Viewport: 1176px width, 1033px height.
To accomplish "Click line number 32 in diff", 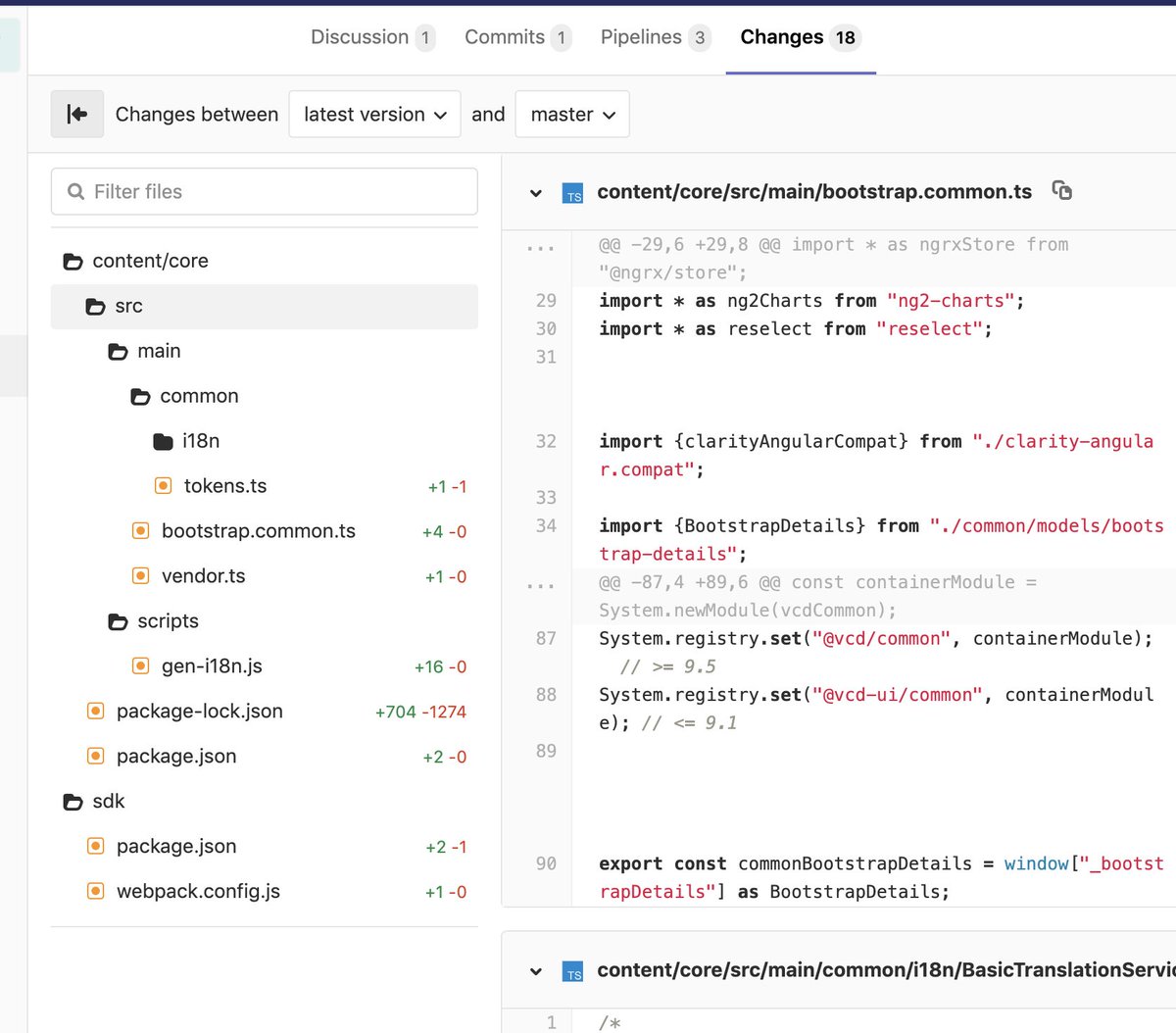I will point(546,441).
